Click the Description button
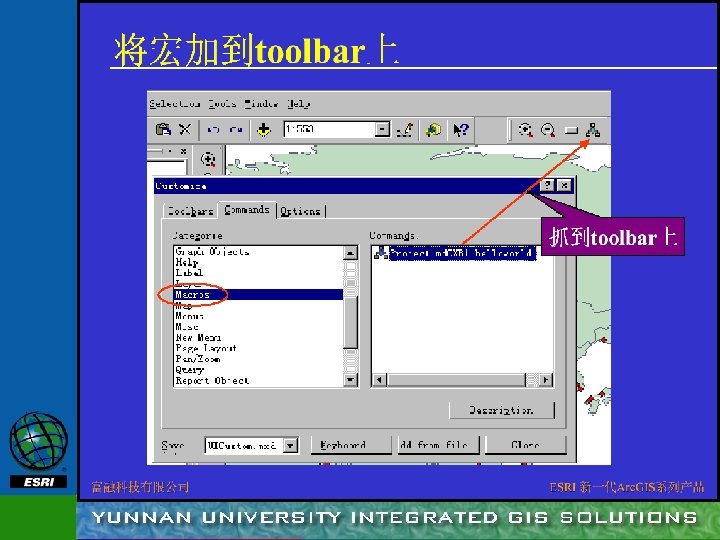 tap(501, 410)
